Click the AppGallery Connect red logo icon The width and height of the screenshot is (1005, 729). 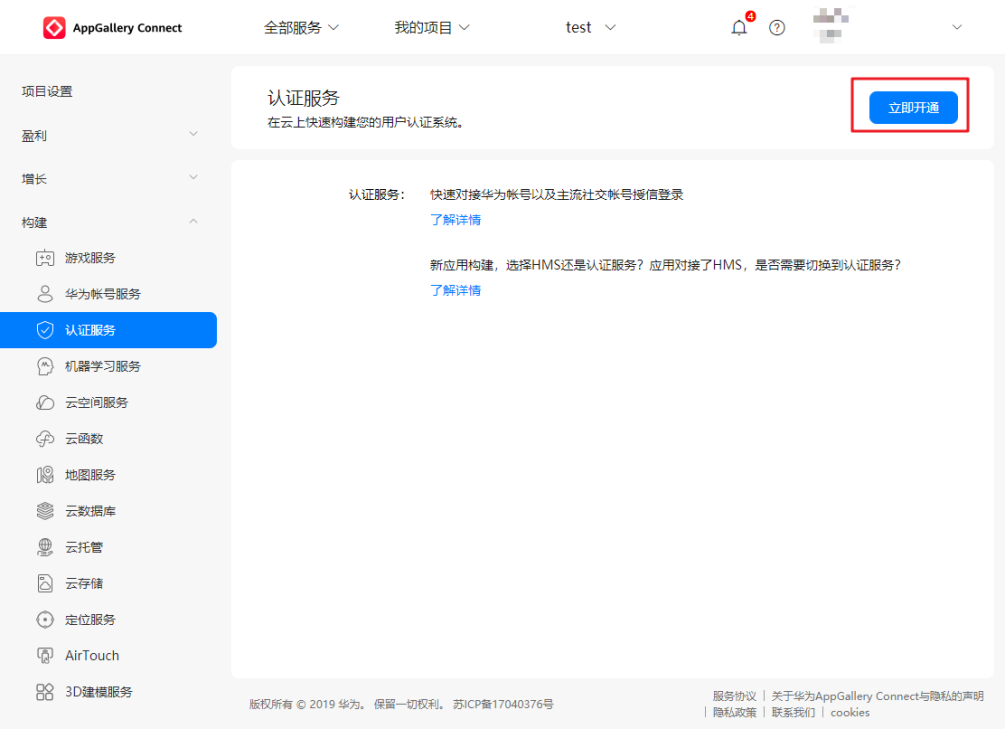click(54, 28)
